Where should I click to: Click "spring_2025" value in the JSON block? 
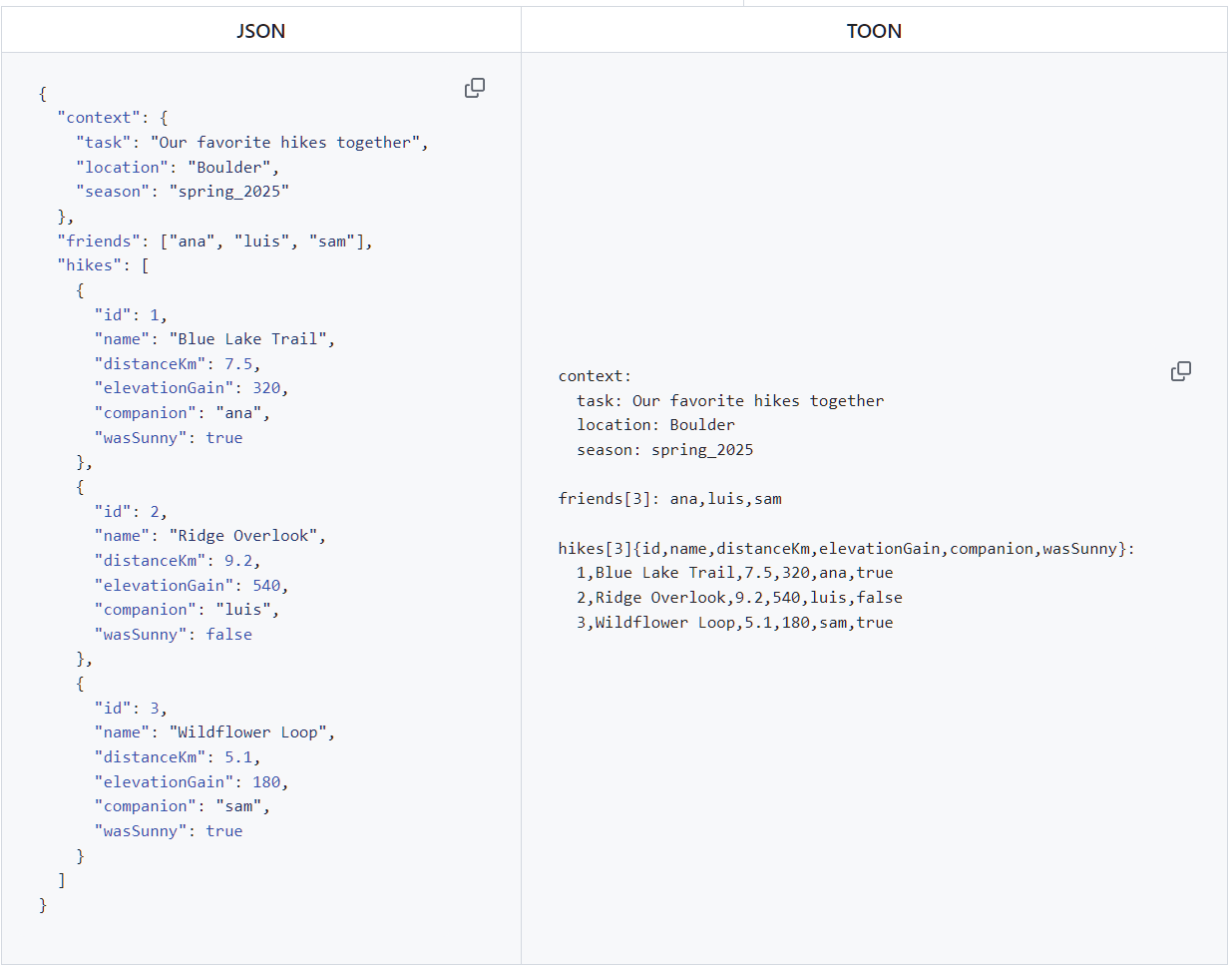tap(229, 192)
